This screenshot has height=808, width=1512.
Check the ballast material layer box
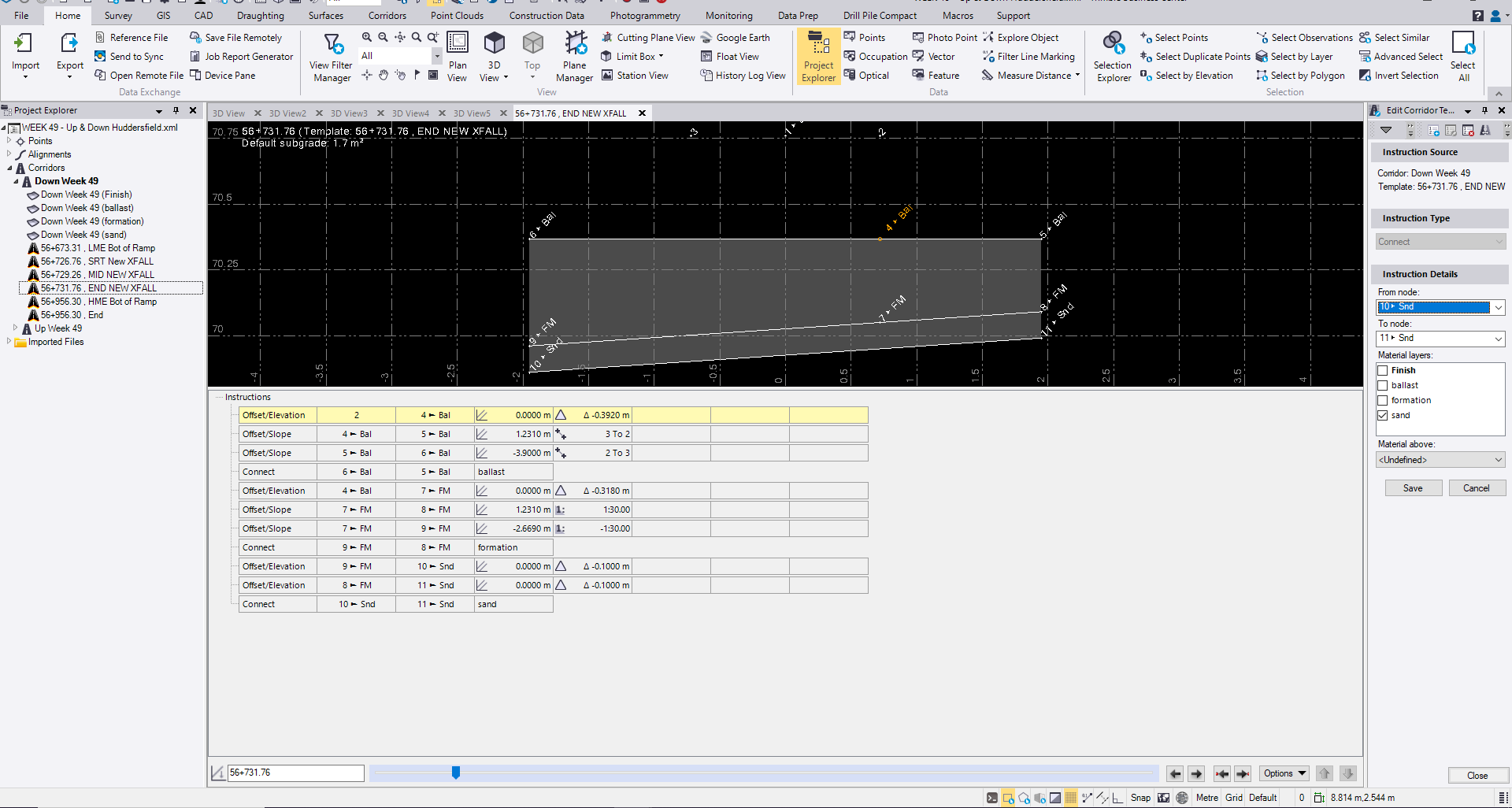point(1382,385)
